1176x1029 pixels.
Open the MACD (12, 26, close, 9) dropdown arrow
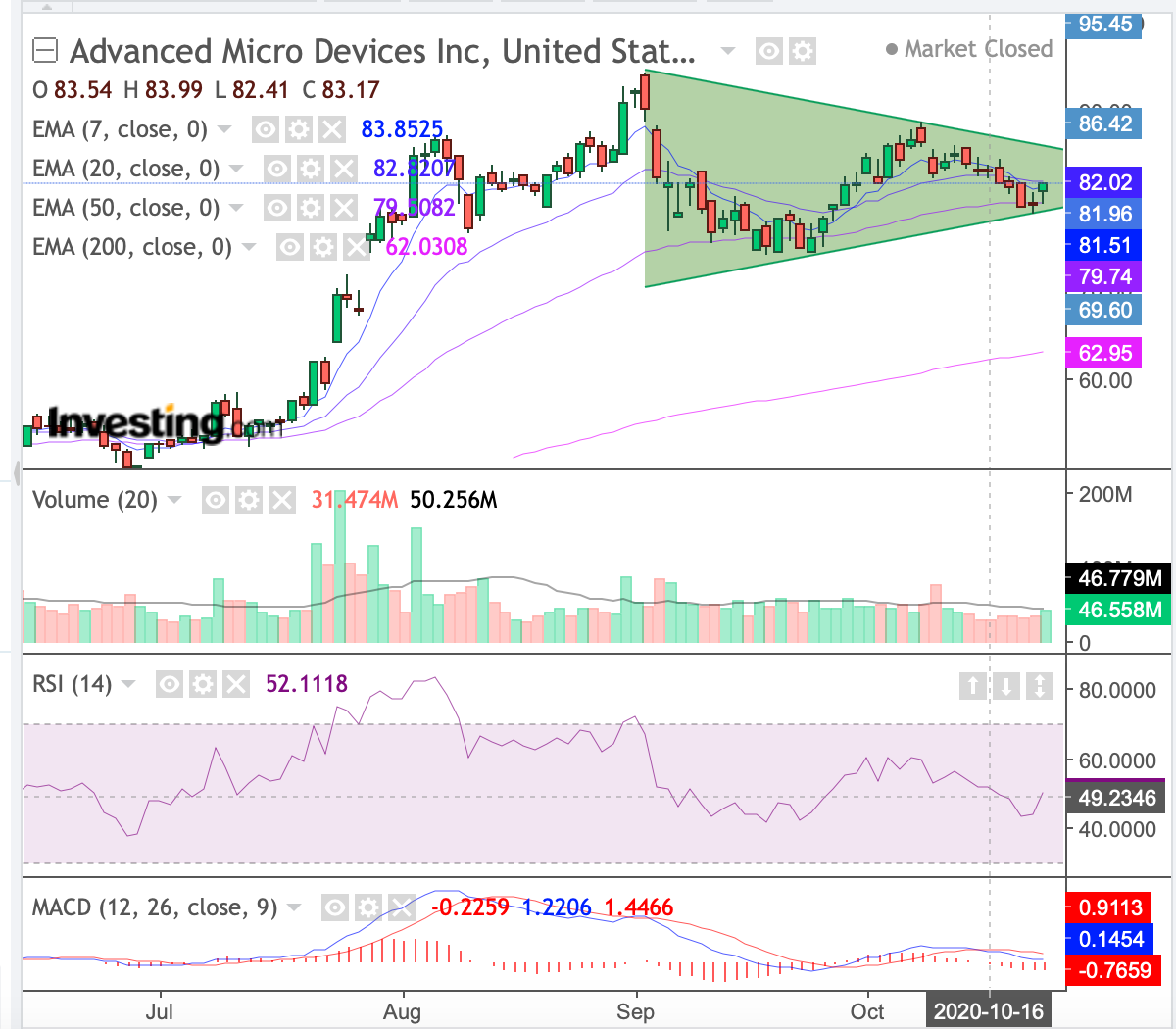click(x=294, y=907)
